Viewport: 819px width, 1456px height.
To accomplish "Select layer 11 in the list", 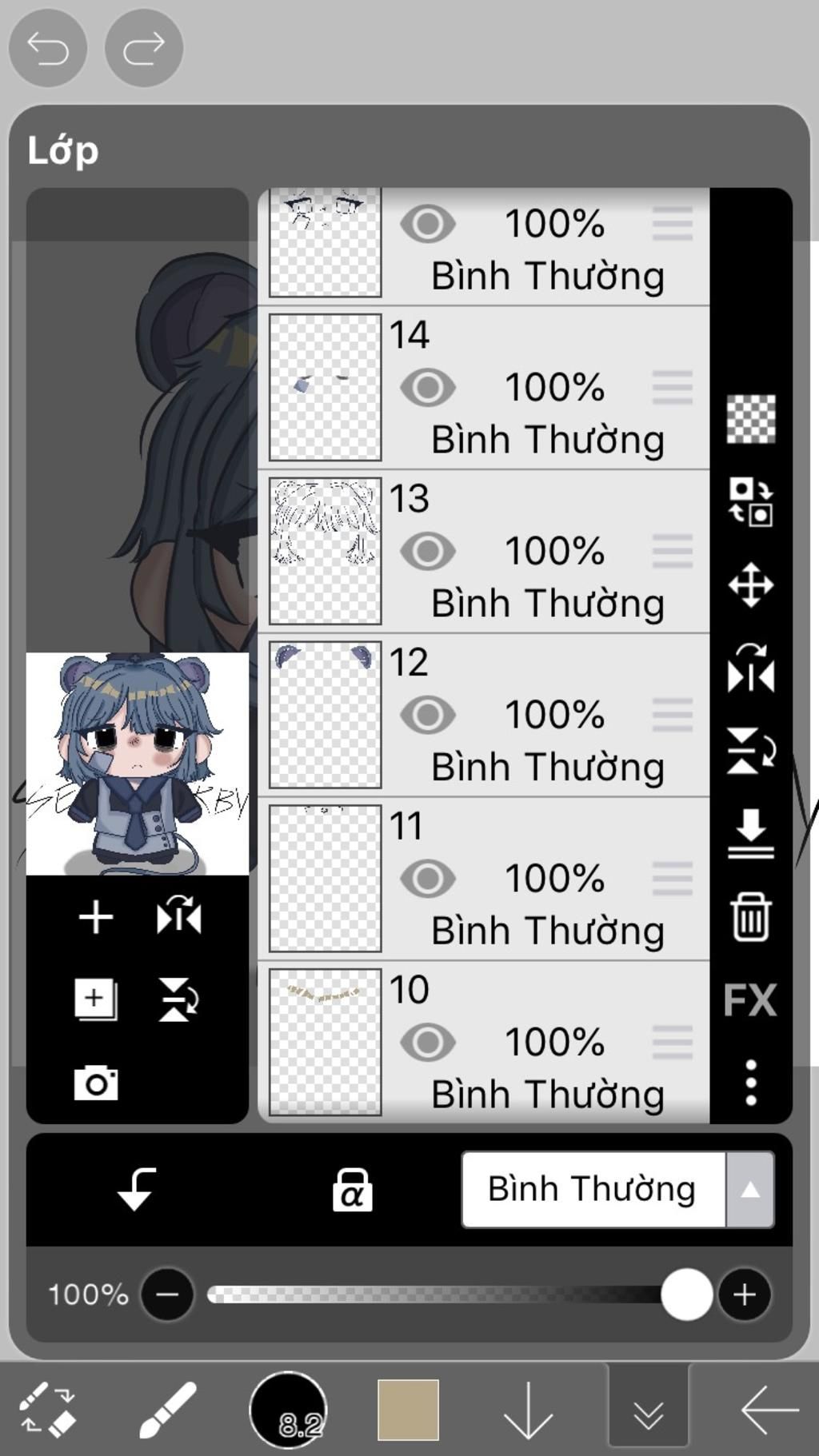I will 484,879.
